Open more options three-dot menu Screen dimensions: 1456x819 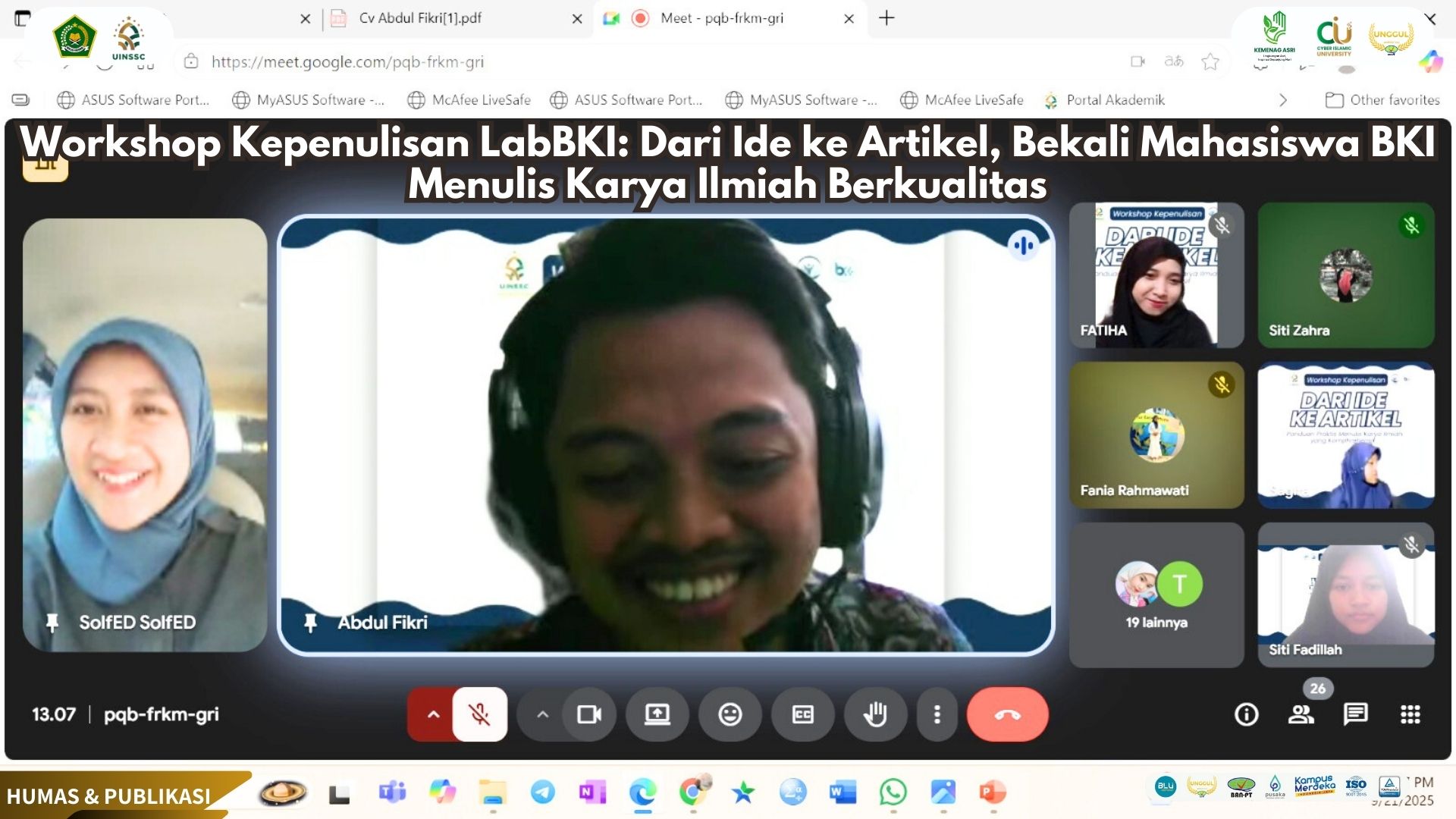[937, 714]
